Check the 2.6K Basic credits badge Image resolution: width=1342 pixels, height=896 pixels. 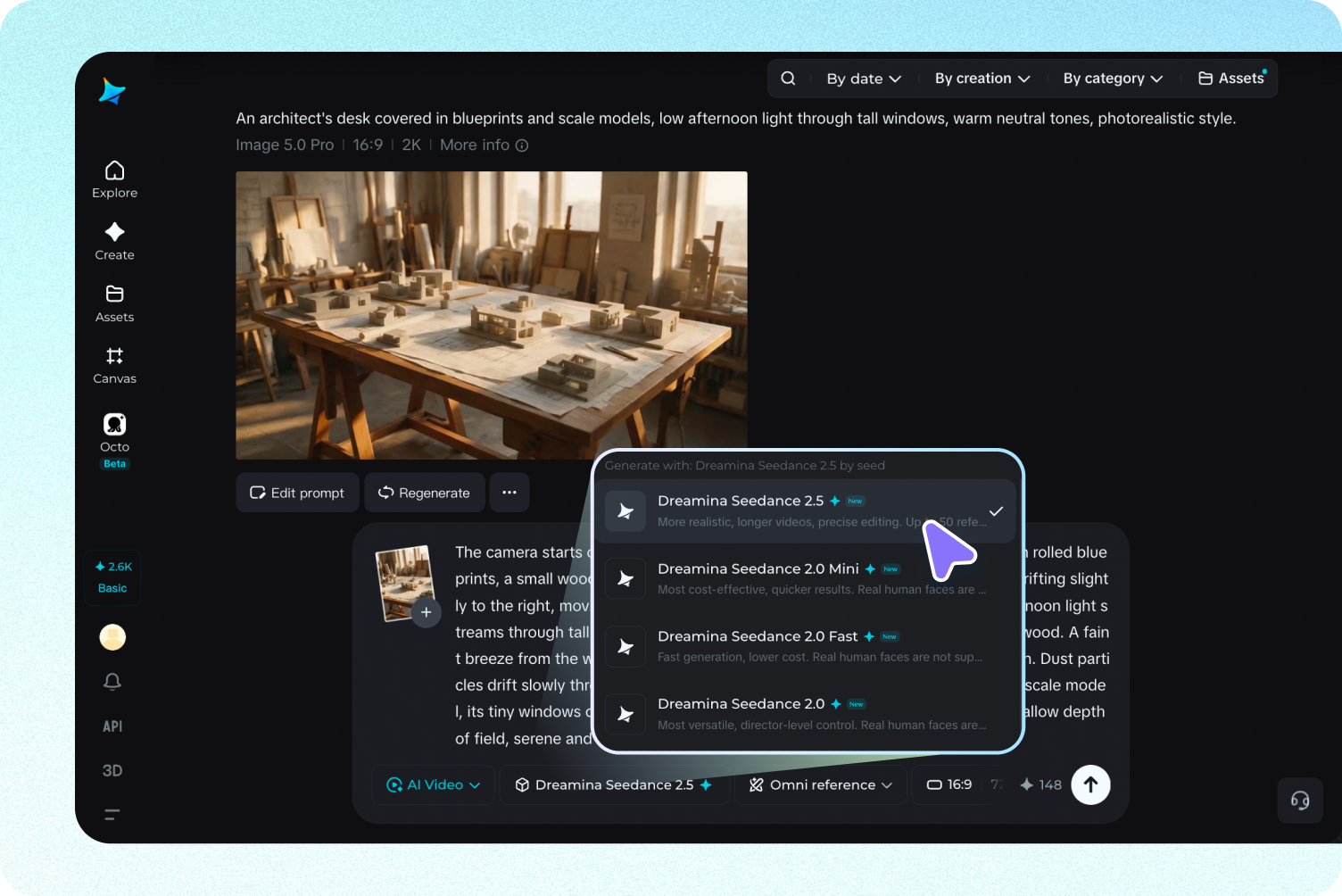coord(112,577)
